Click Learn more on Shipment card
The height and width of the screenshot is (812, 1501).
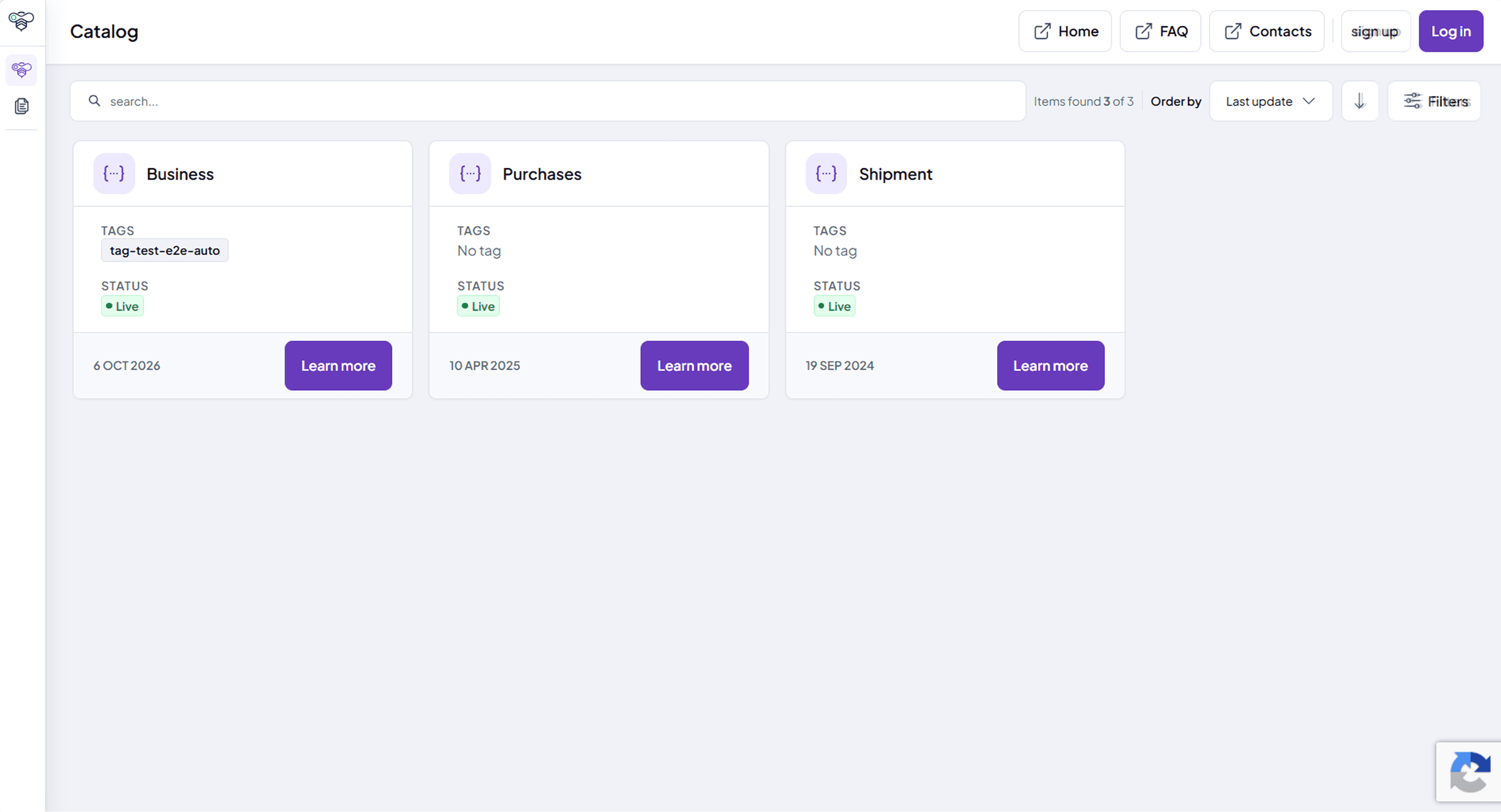pos(1050,365)
